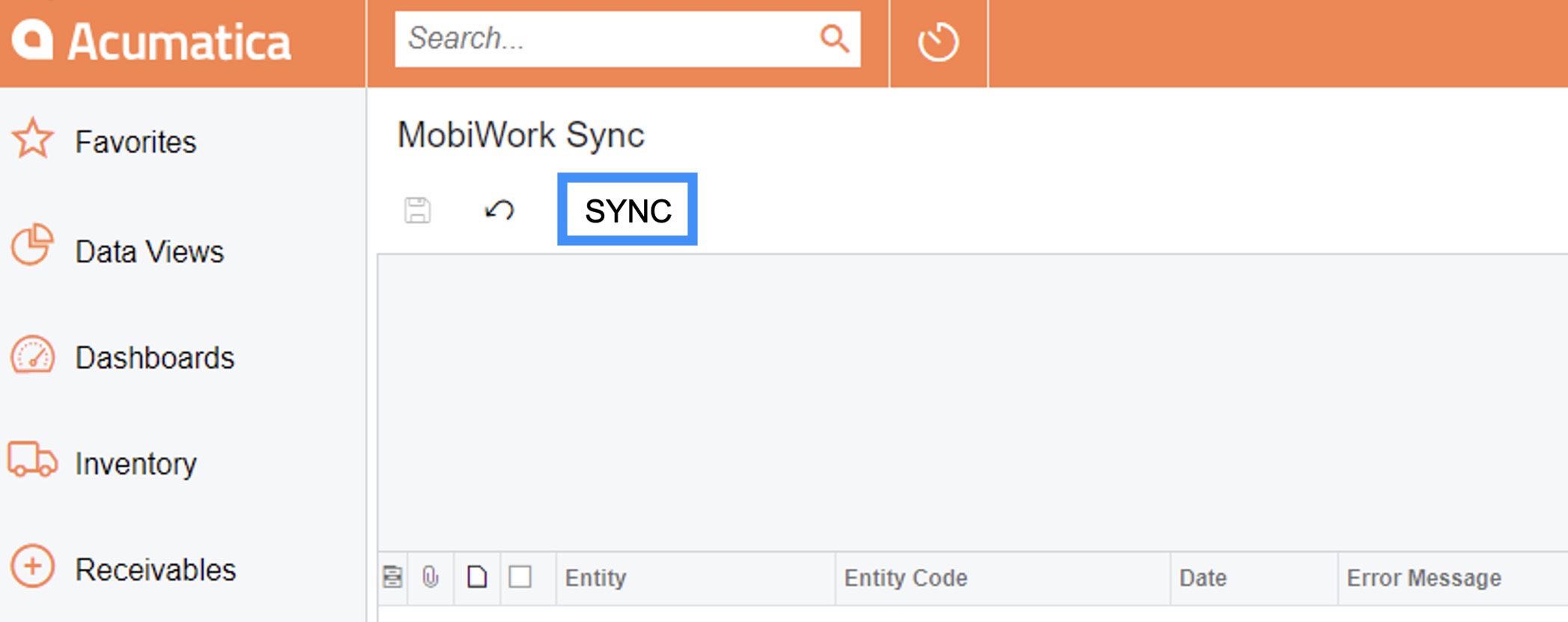1568x622 pixels.
Task: Click the Undo arrow icon
Action: (499, 211)
